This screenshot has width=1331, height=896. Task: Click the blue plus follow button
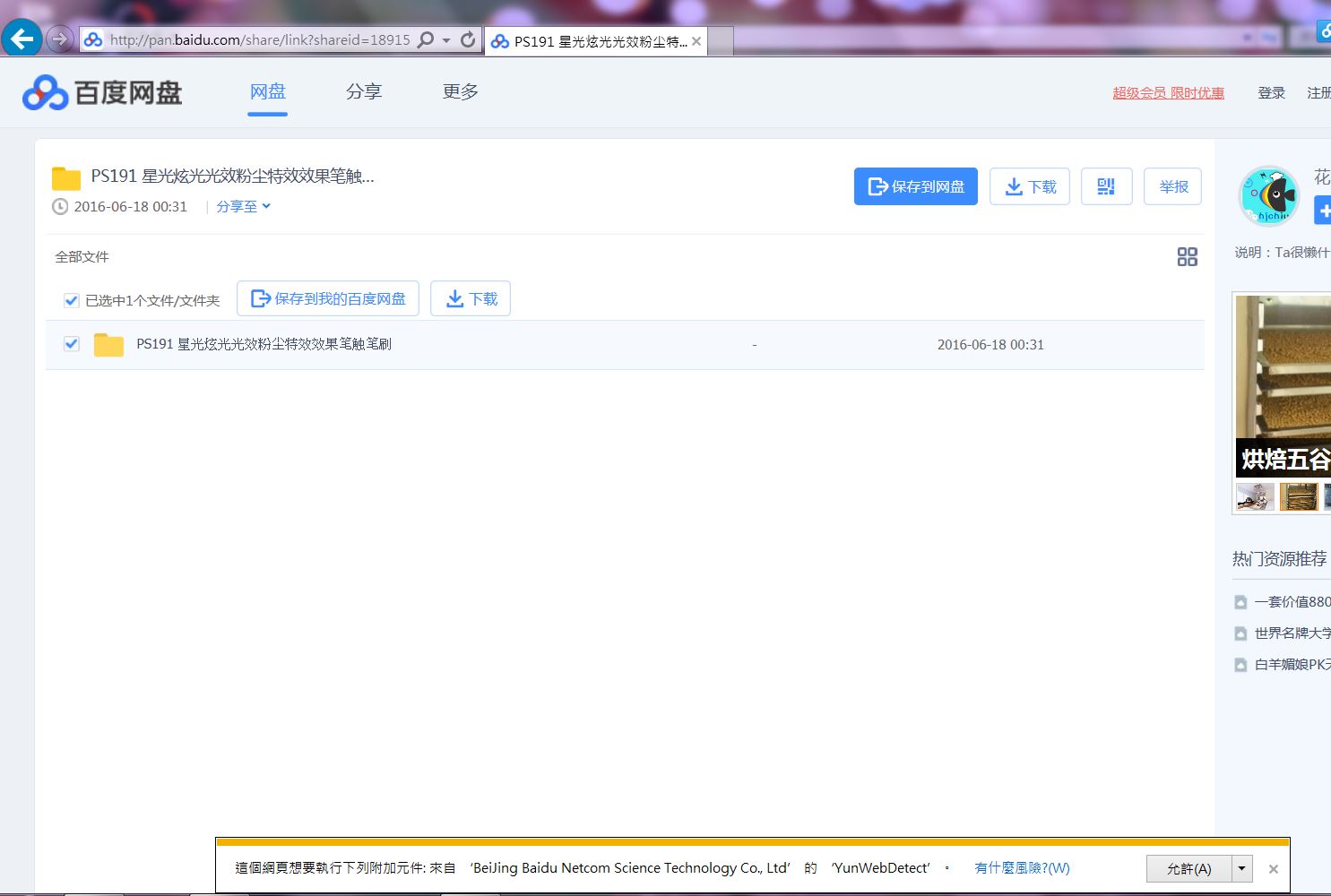point(1323,211)
